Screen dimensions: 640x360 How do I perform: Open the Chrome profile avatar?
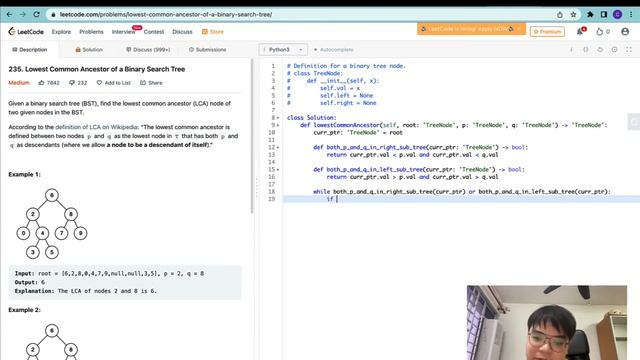click(618, 14)
